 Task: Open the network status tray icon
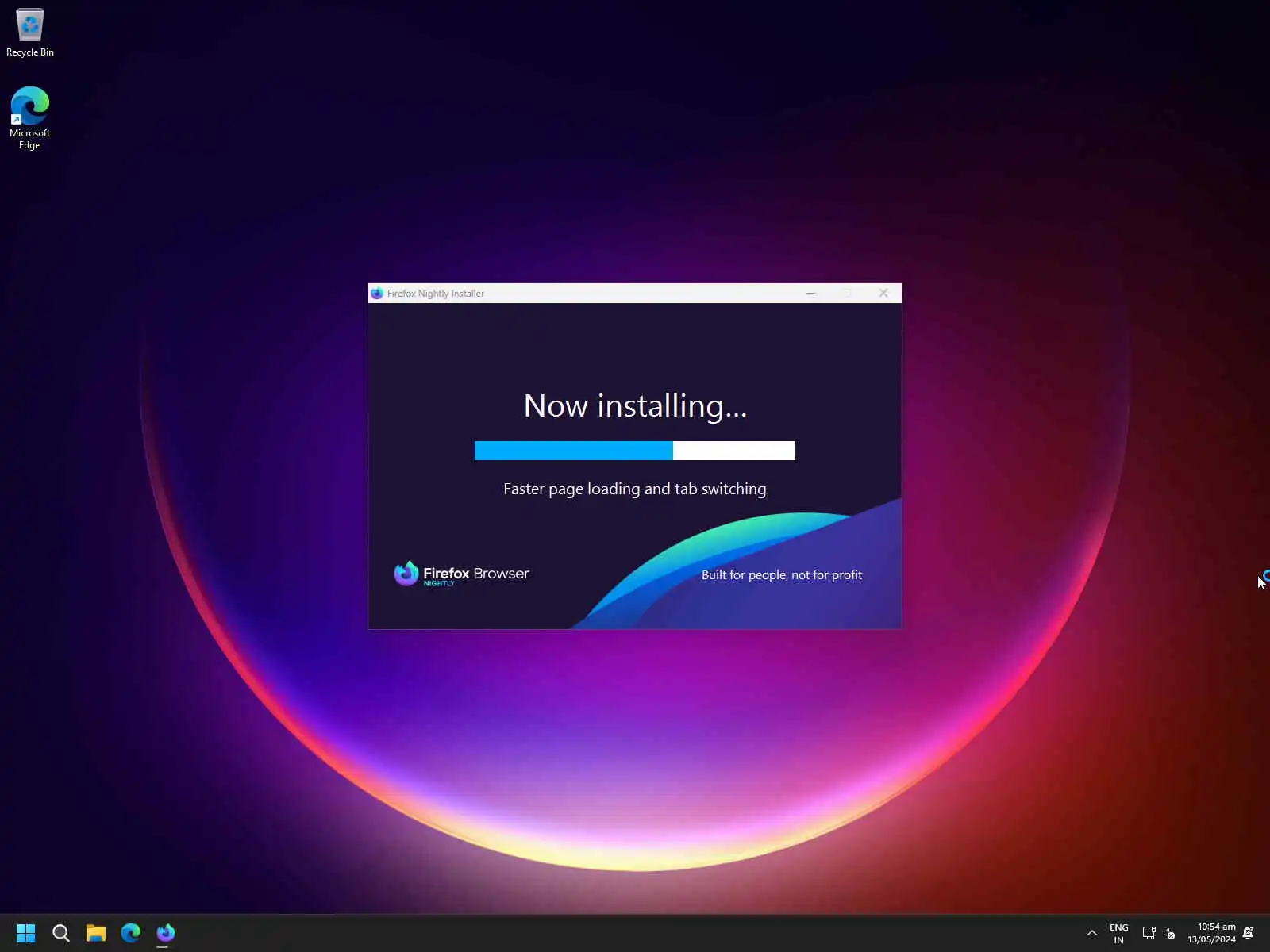click(x=1149, y=933)
